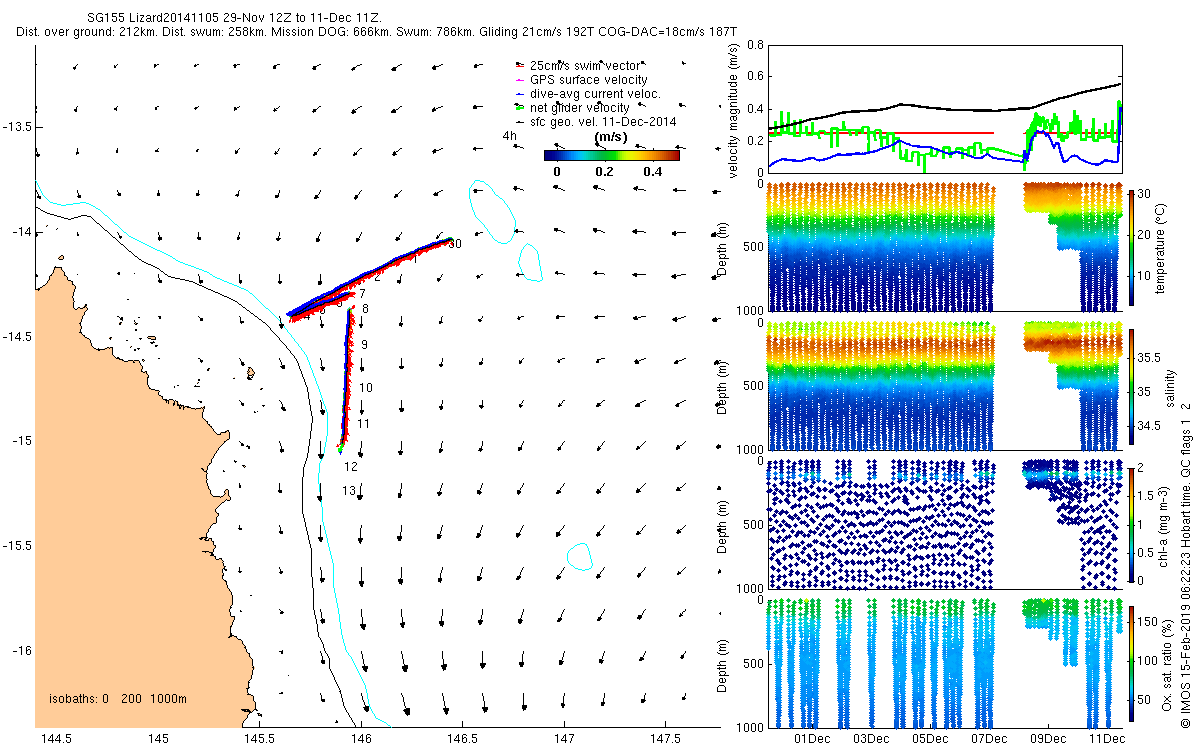Click waypoint label '10' on the map

[366, 387]
